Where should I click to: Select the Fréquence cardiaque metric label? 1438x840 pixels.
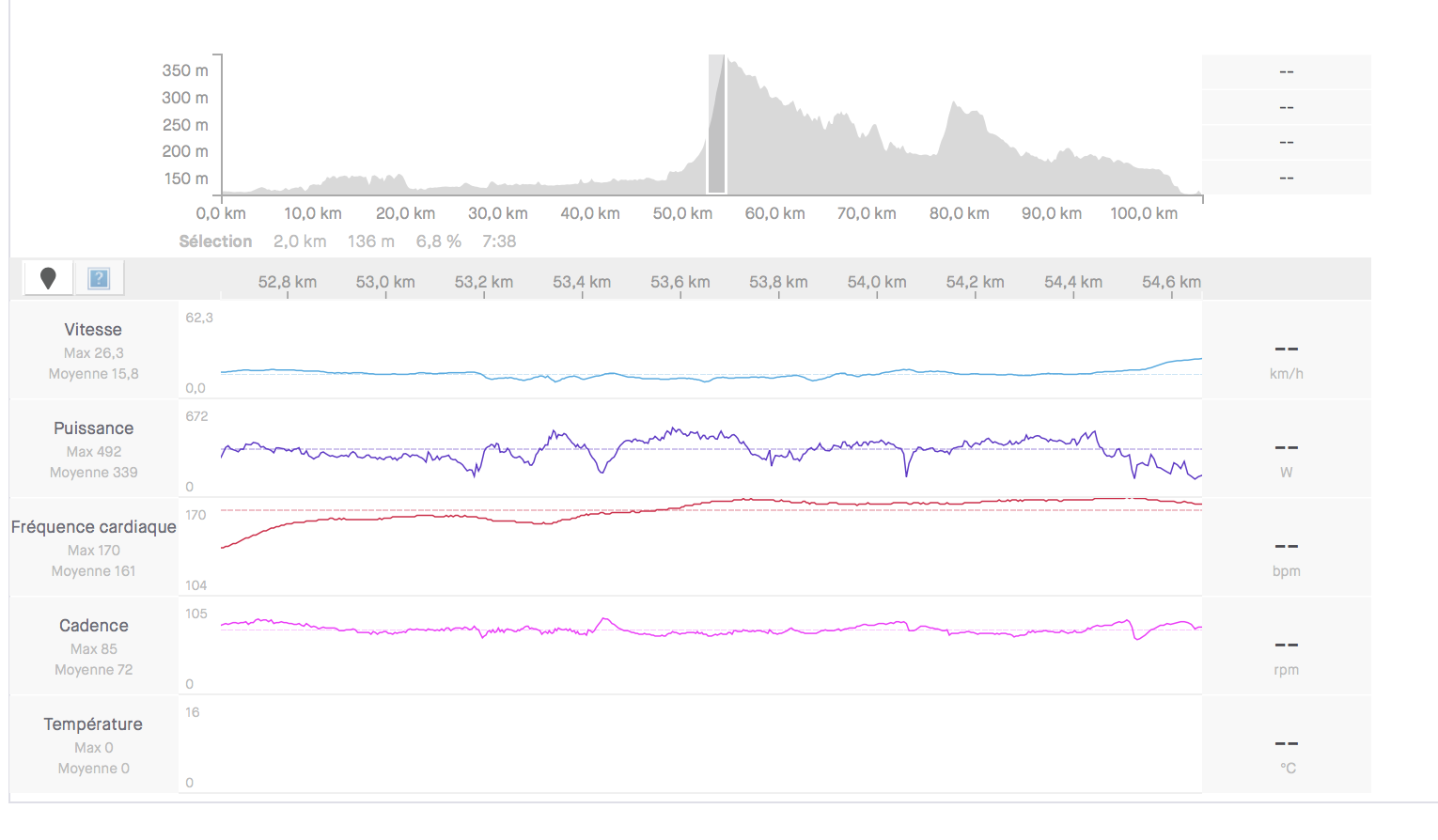pyautogui.click(x=93, y=527)
